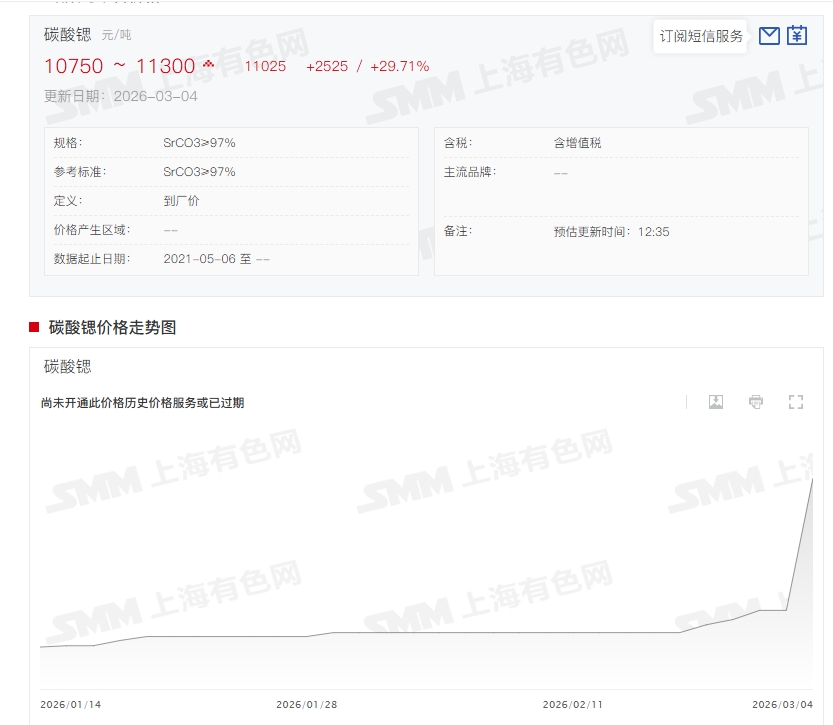833x725 pixels.
Task: Click the 备注 field label
Action: click(458, 231)
